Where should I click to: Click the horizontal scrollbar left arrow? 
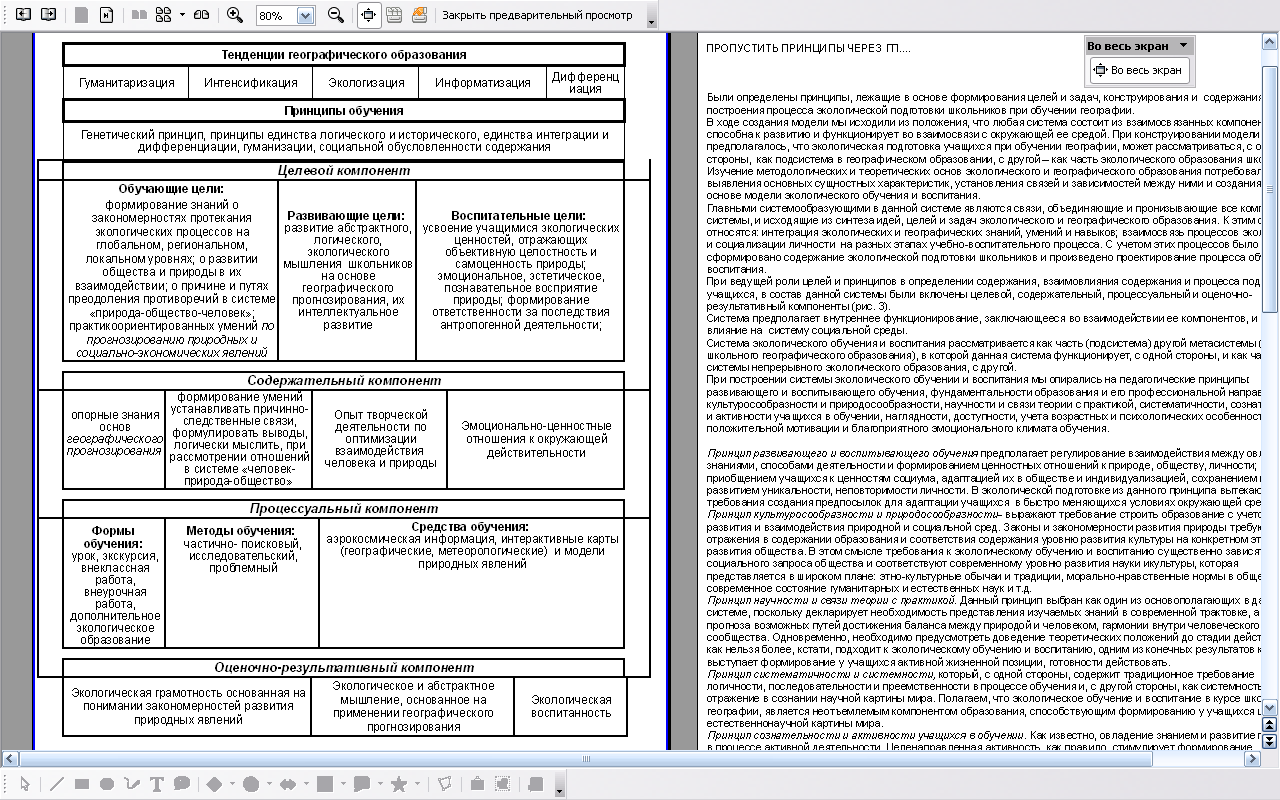point(8,758)
